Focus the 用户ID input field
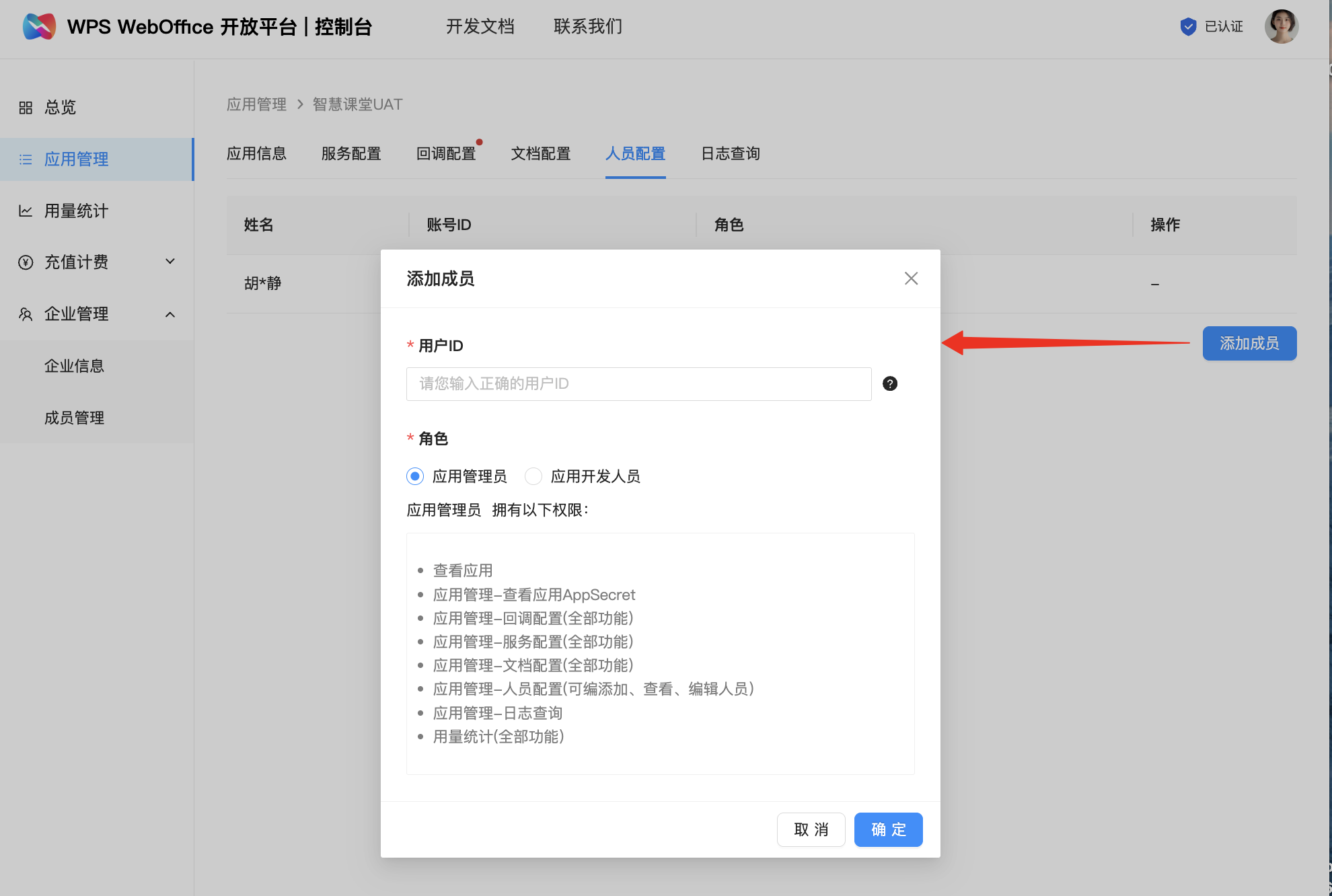 click(x=638, y=383)
